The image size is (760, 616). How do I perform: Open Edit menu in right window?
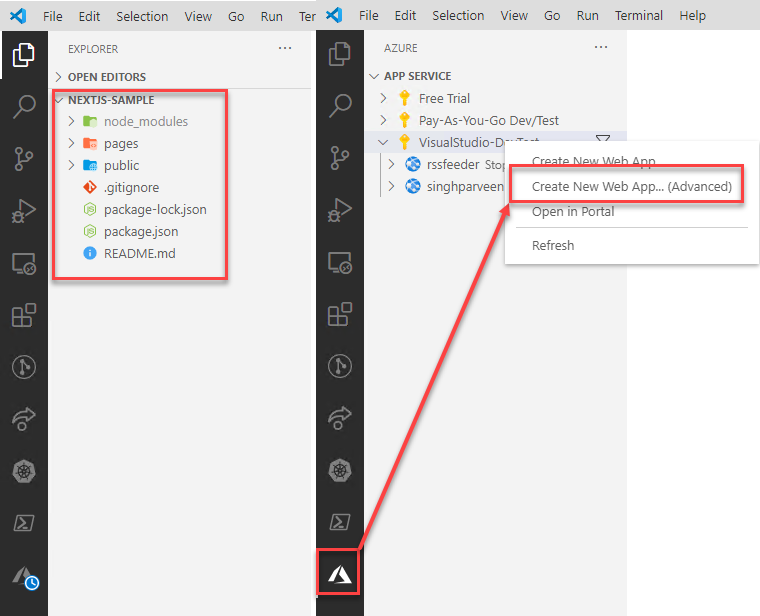[x=405, y=16]
